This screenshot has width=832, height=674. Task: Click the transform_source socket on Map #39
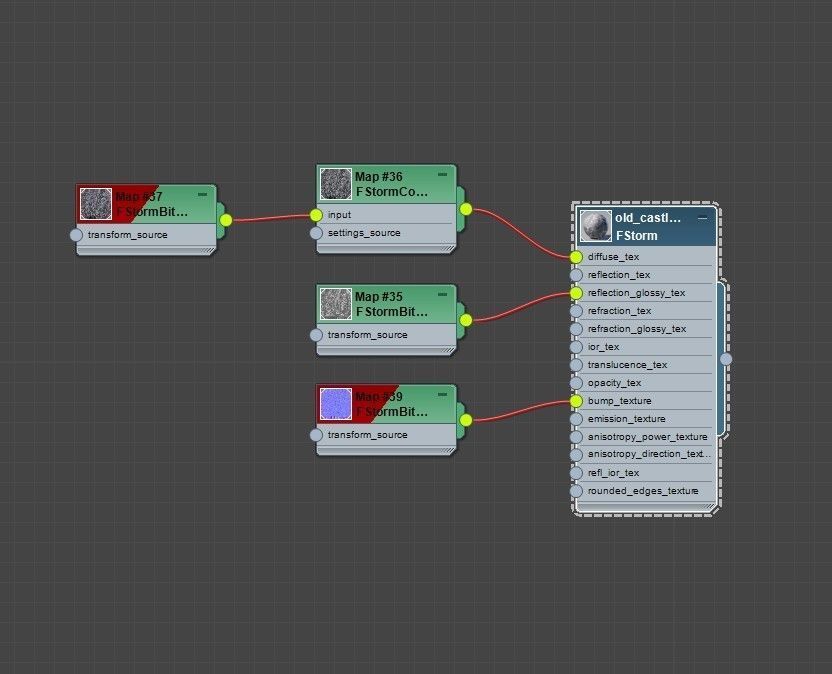(316, 435)
